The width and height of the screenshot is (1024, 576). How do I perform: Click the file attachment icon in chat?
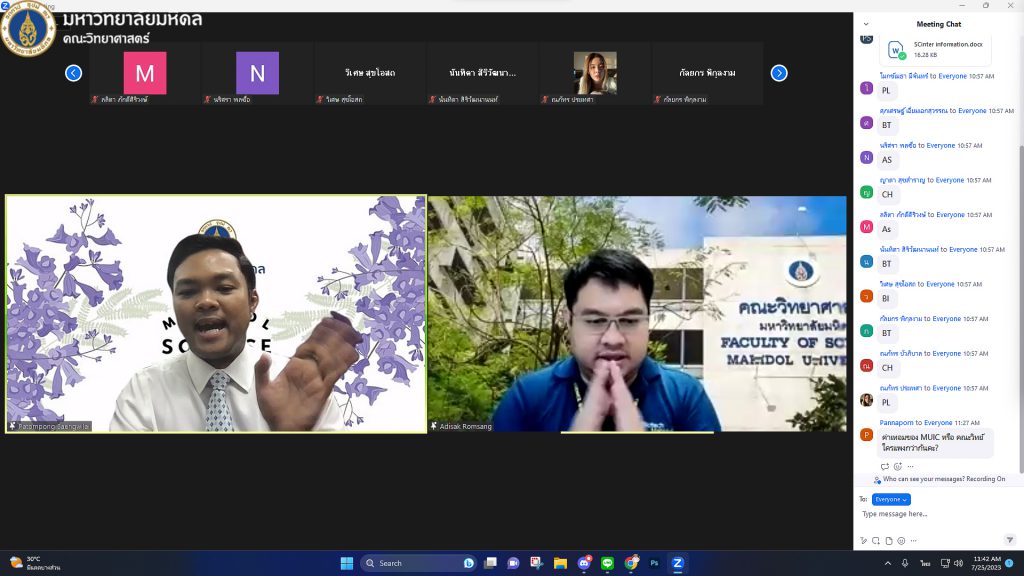[888, 541]
